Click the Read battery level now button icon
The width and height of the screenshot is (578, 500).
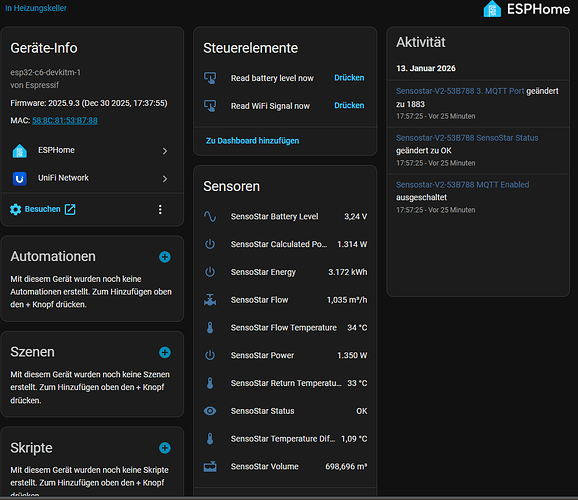[x=210, y=78]
